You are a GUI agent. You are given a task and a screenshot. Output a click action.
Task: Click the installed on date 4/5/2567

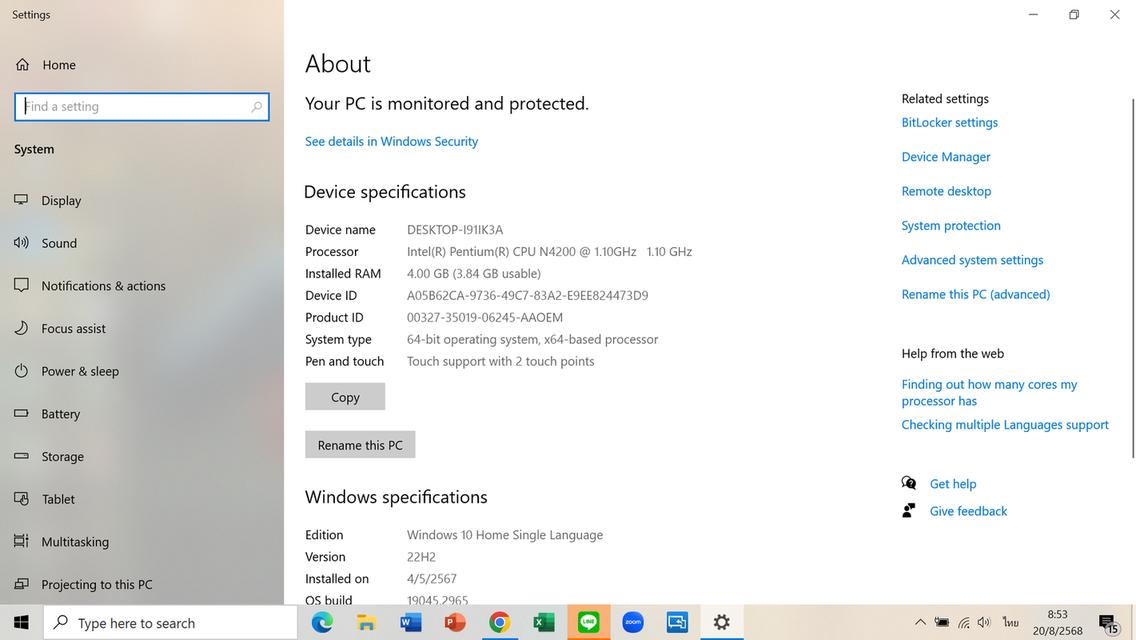point(431,578)
